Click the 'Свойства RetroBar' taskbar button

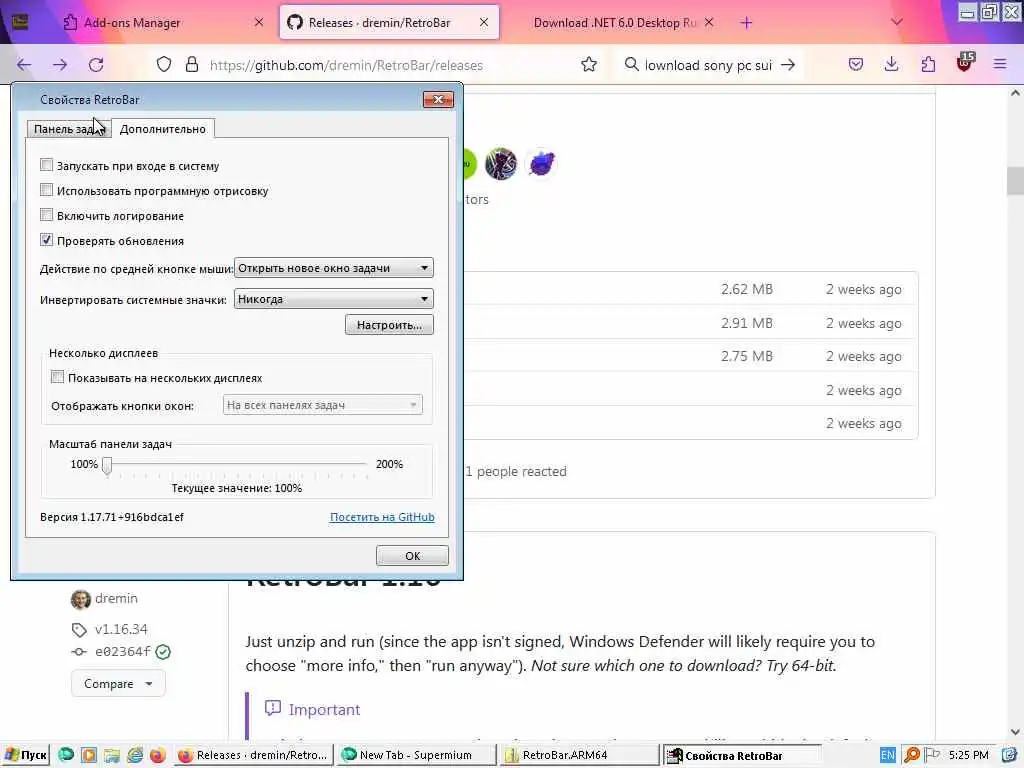[x=743, y=756]
